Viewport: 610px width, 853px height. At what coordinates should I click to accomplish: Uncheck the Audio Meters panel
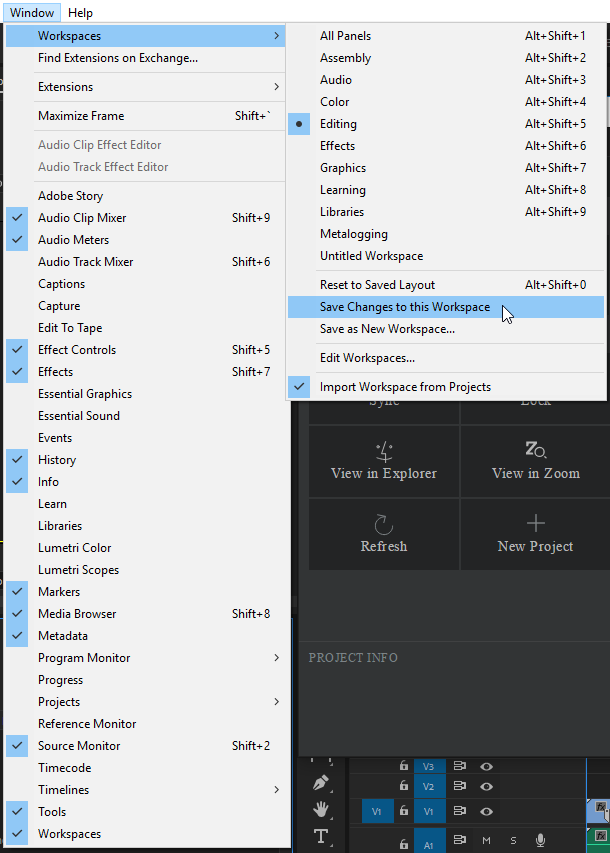tap(145, 240)
